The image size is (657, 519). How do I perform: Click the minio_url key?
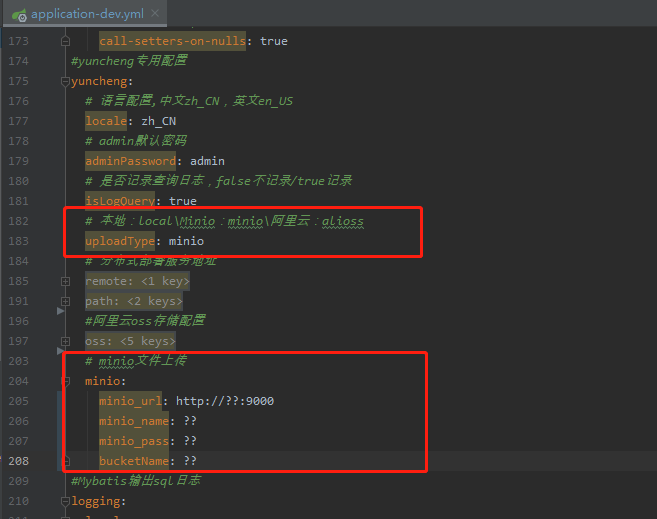pos(131,401)
